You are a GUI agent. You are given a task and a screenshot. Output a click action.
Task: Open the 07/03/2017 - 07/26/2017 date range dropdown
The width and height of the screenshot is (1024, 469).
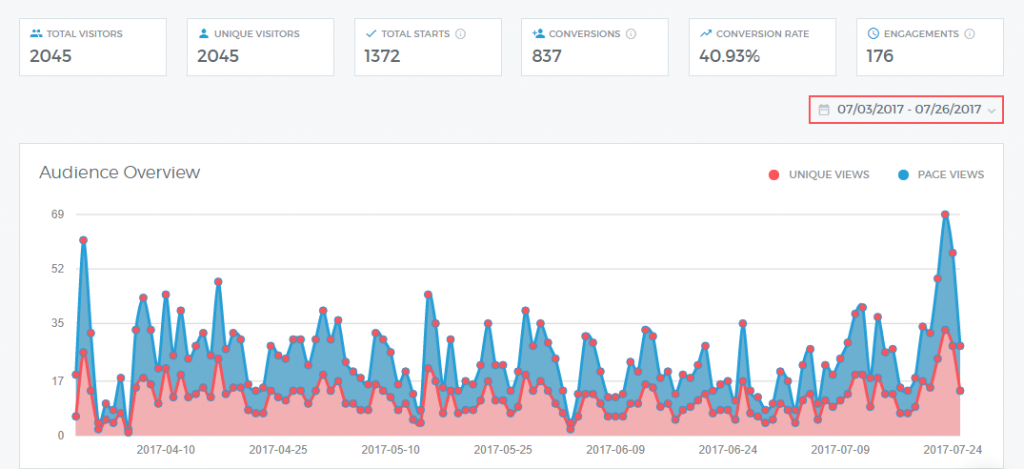(906, 110)
